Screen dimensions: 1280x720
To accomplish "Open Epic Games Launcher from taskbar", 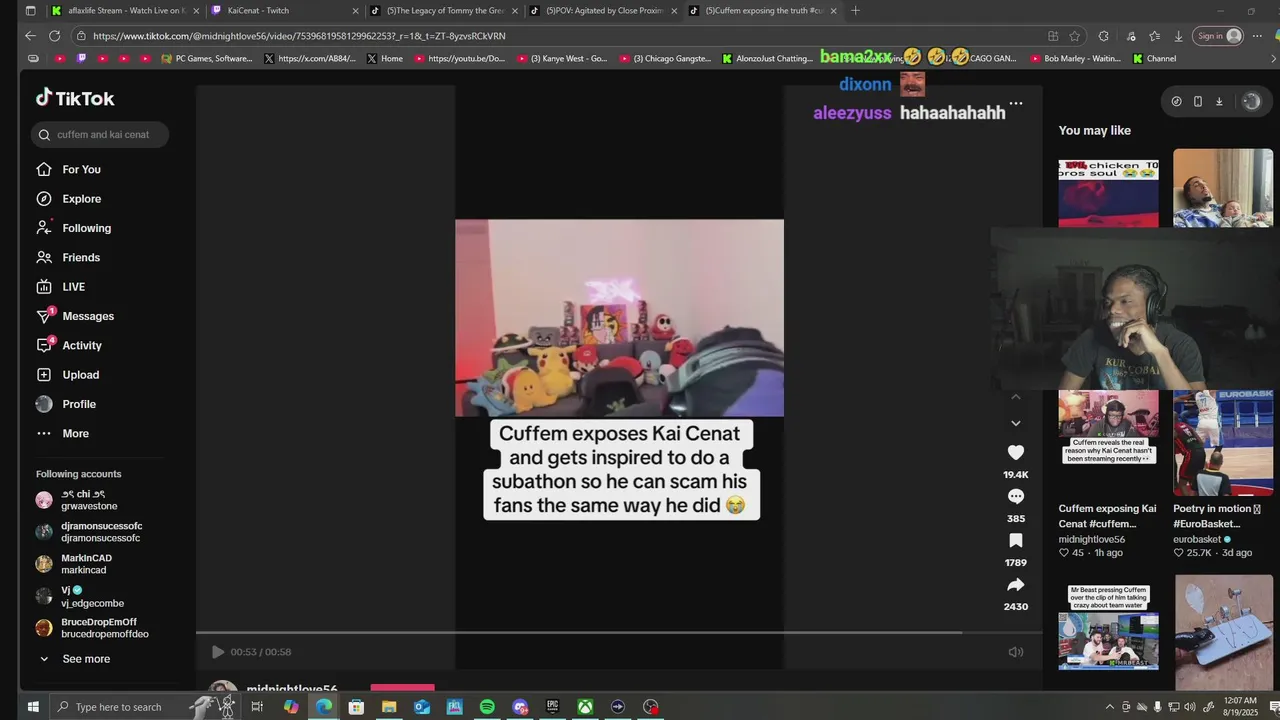I will pos(552,707).
